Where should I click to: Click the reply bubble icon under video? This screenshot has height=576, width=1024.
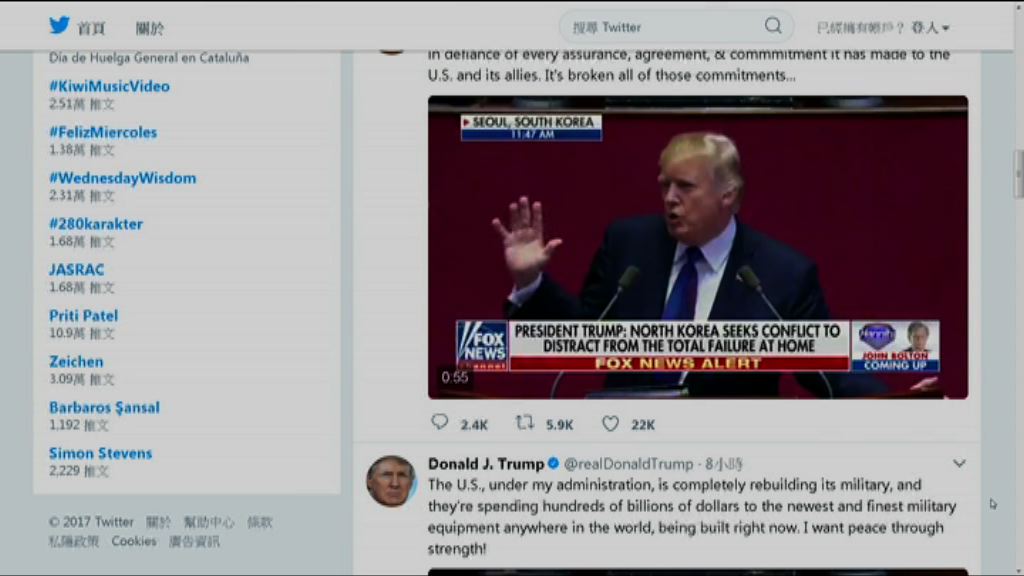[x=440, y=423]
